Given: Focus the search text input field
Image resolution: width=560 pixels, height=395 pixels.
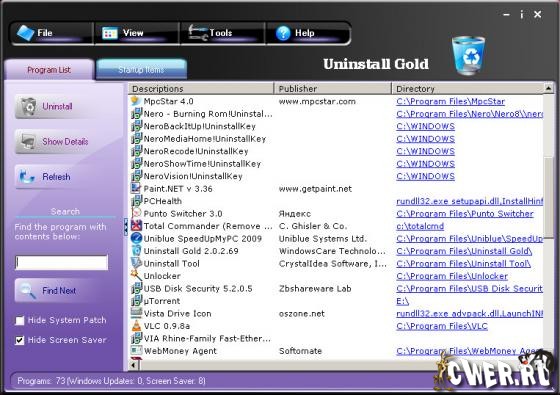Looking at the screenshot, I should (x=61, y=262).
